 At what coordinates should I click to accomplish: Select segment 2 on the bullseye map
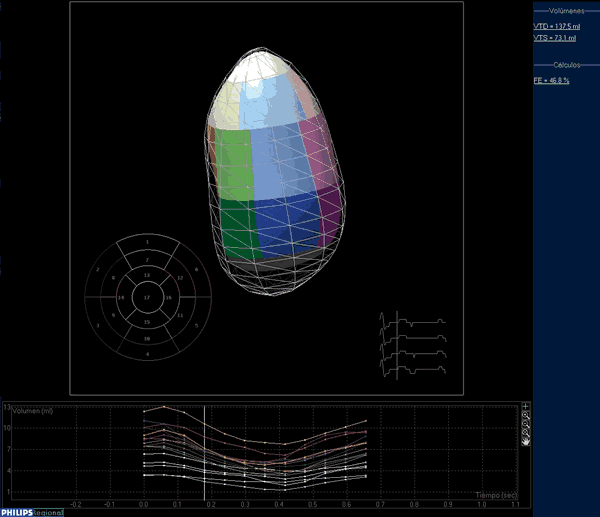(x=98, y=269)
